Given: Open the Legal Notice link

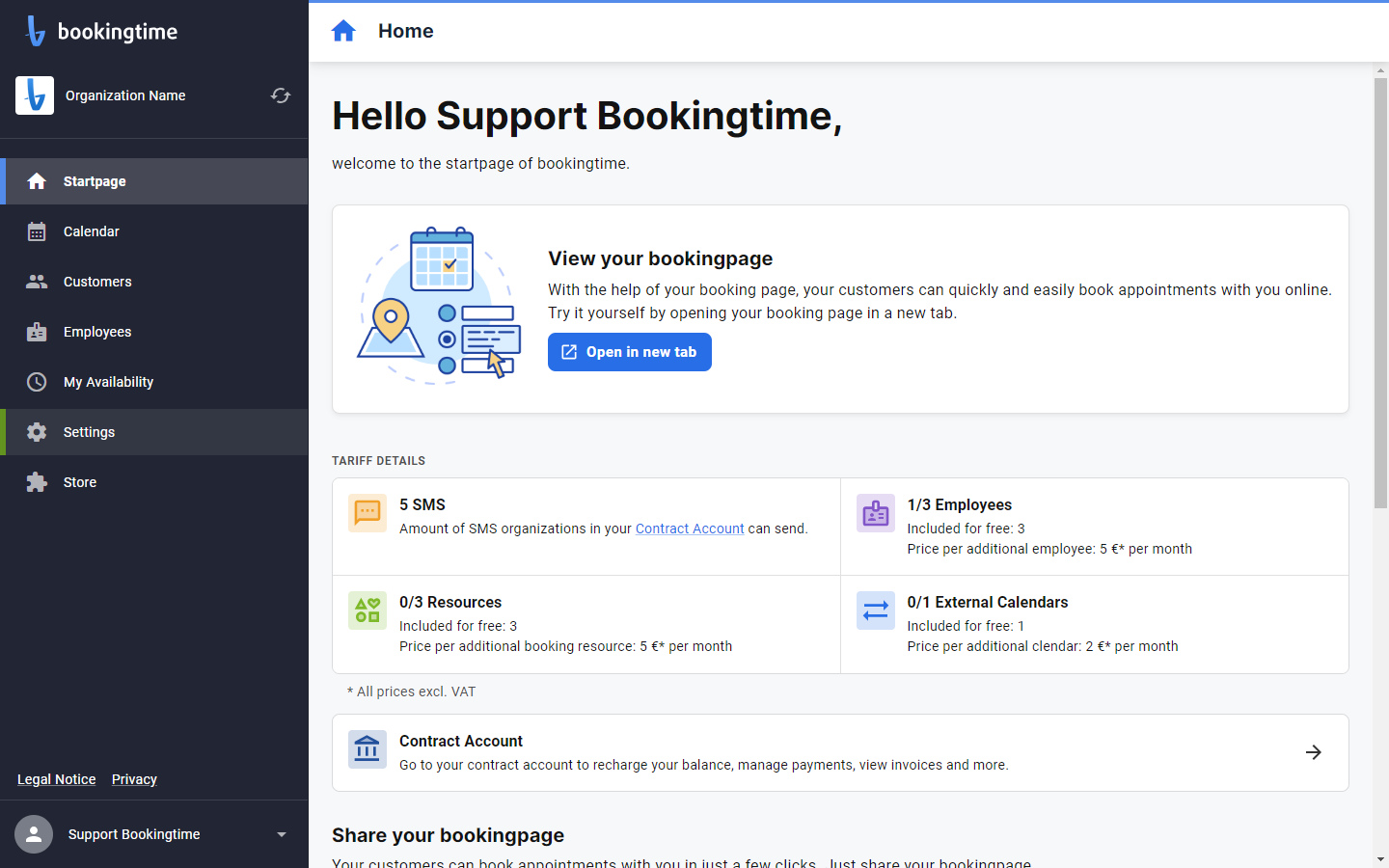Looking at the screenshot, I should click(x=57, y=779).
